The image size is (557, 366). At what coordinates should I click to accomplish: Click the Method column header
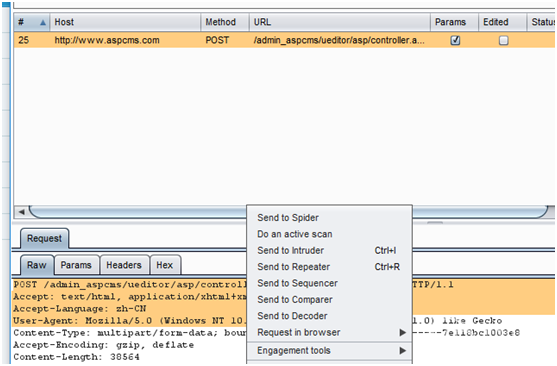coord(225,22)
